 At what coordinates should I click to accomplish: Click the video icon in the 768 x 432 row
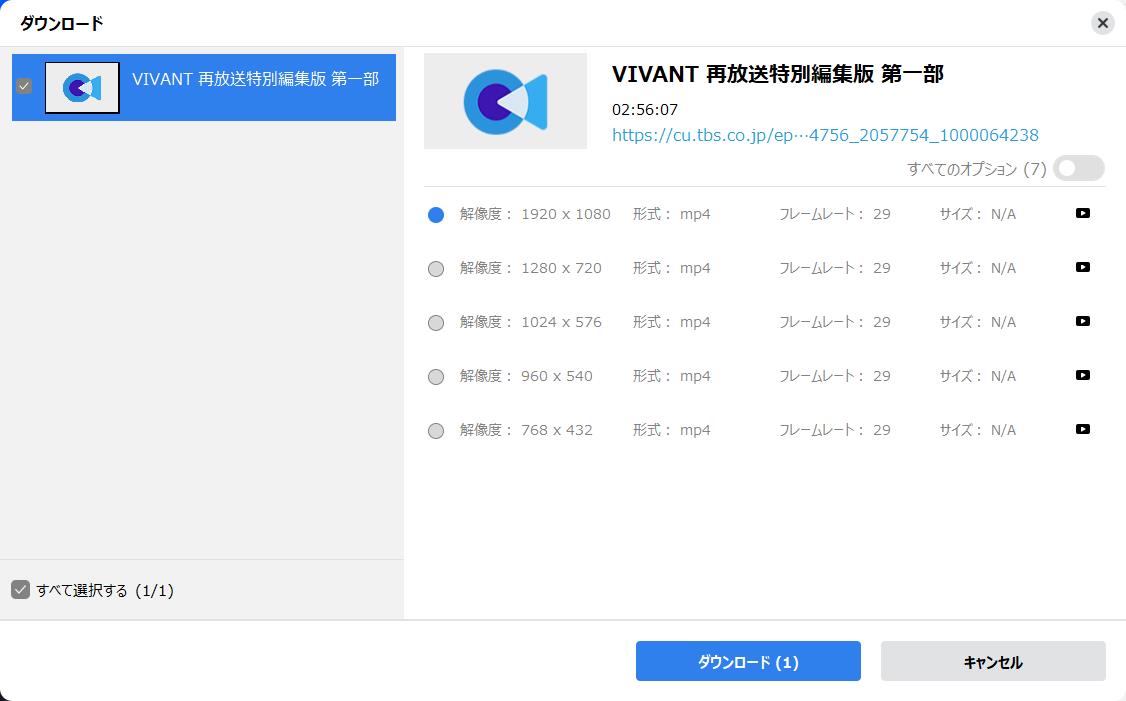(x=1083, y=429)
